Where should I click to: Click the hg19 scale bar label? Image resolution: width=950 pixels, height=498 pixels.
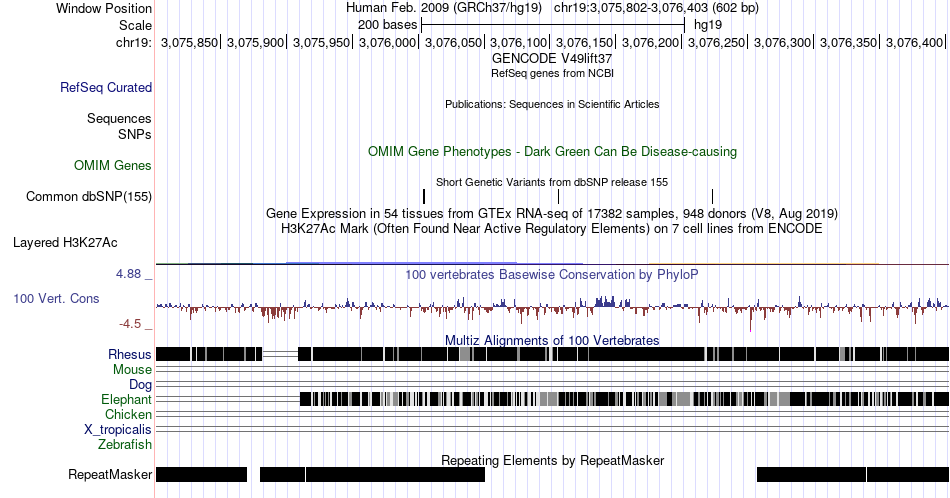(708, 25)
